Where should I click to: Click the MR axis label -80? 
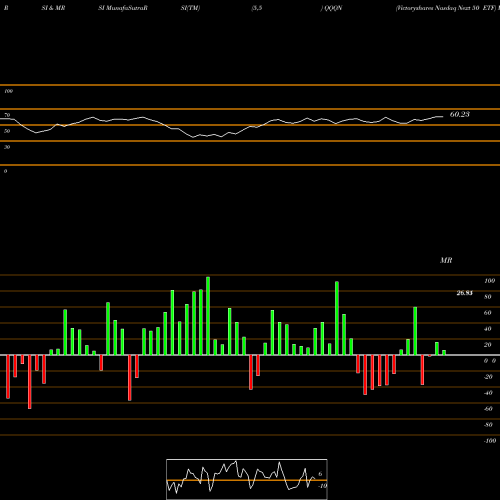coord(488,425)
